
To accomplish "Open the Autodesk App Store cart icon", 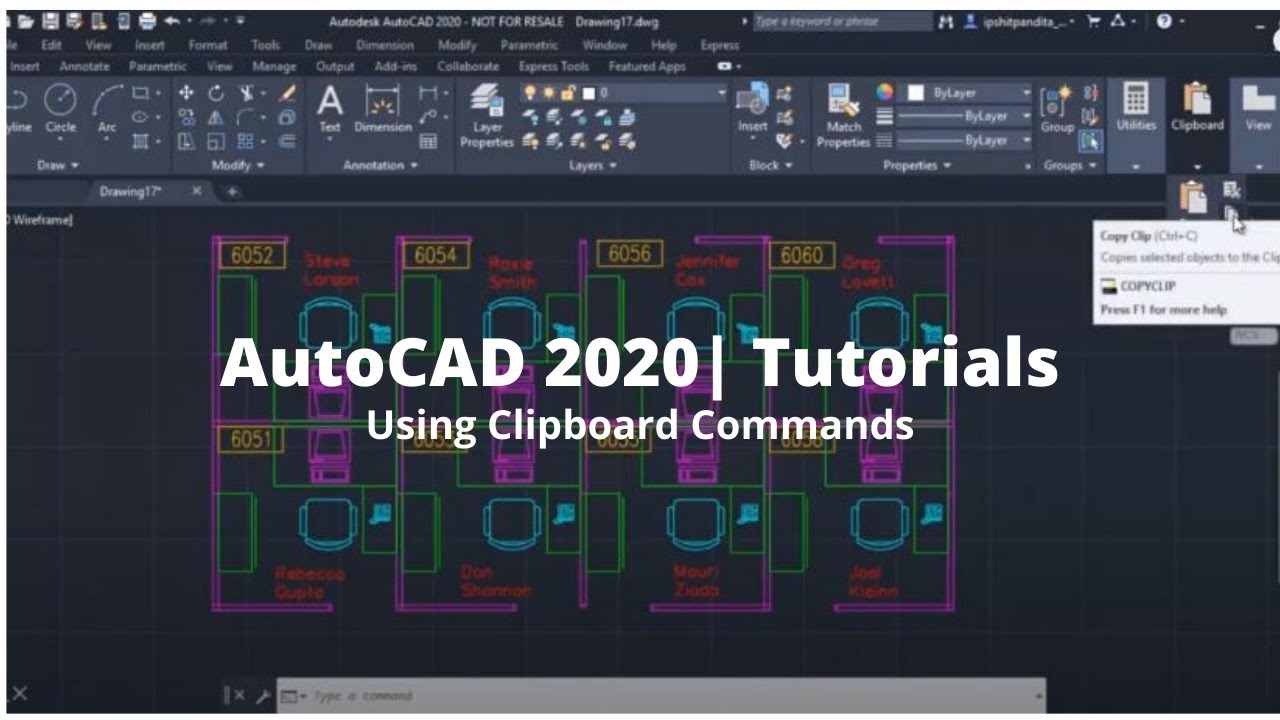I will [x=1093, y=21].
